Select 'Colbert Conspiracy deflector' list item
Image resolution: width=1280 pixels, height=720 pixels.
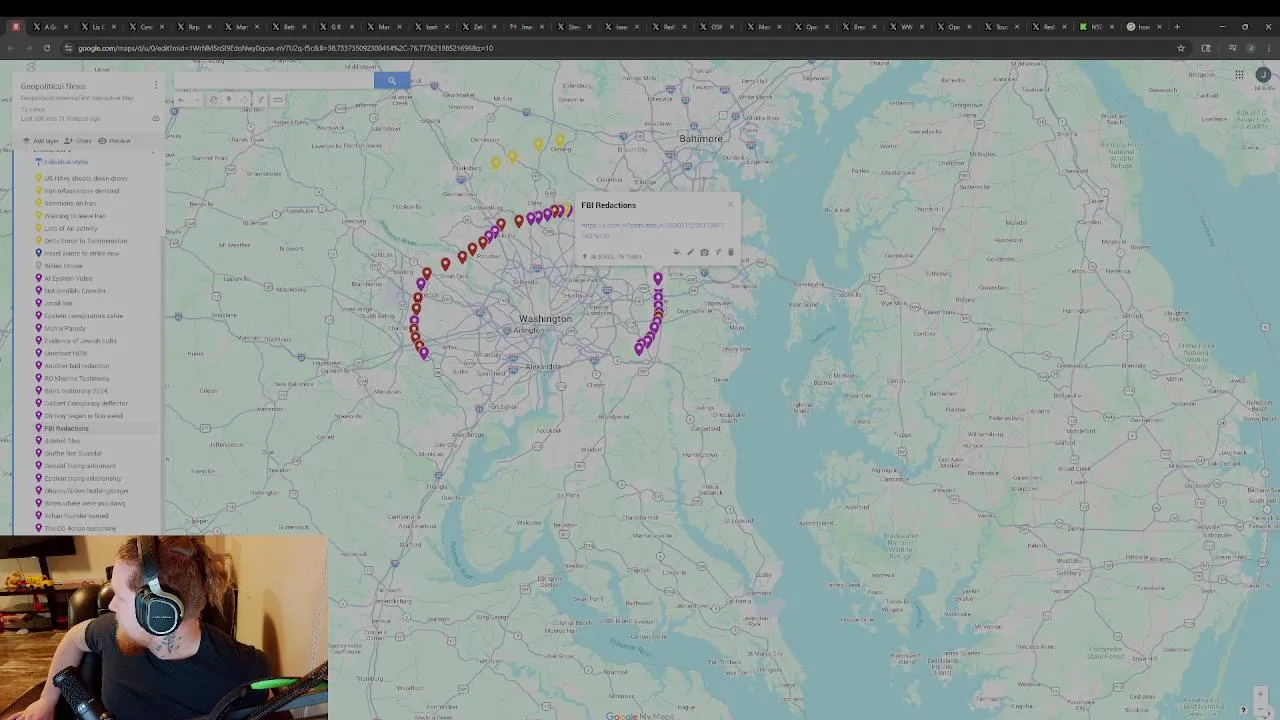click(x=86, y=403)
